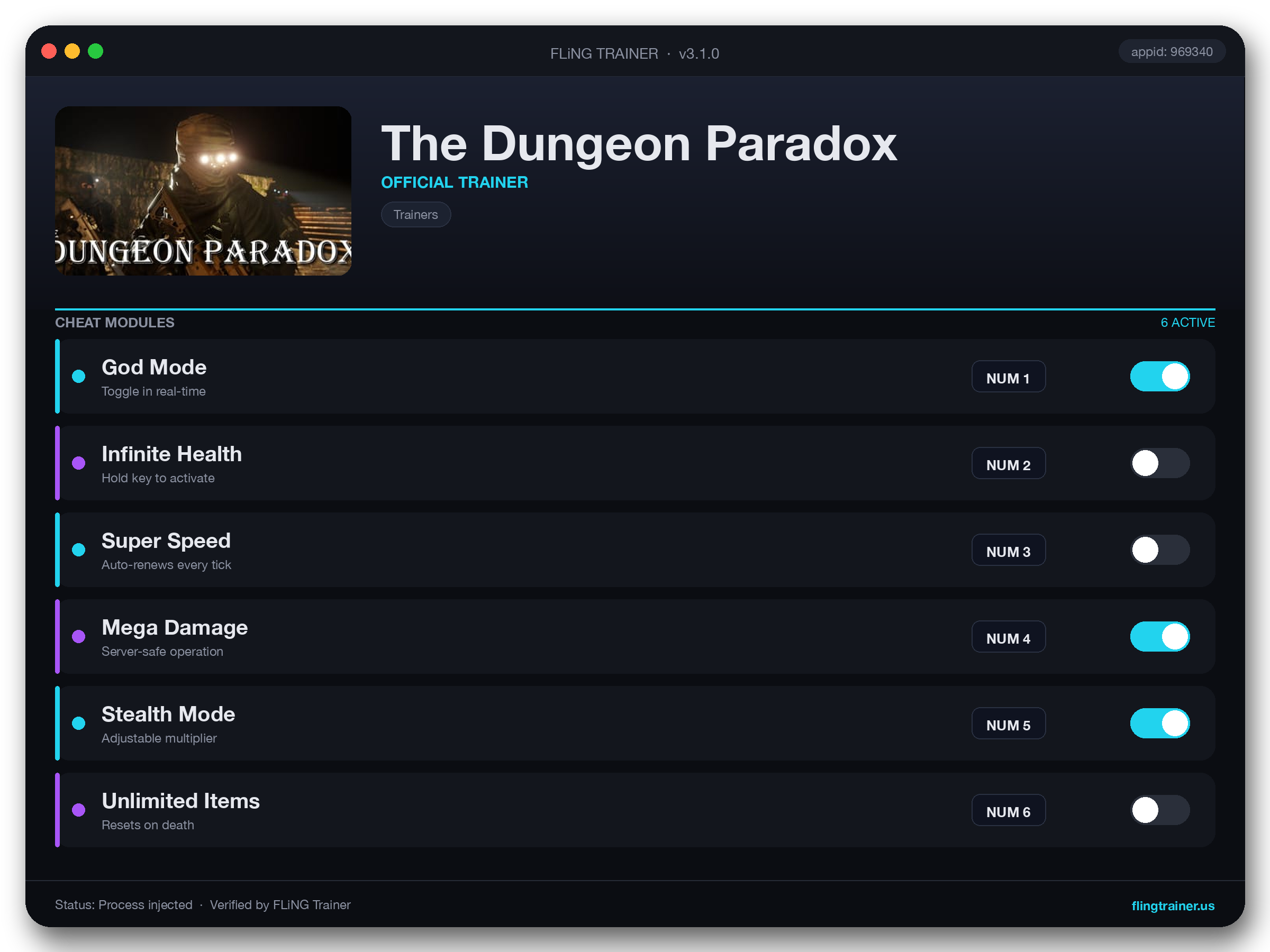Click the Mega Damage title text

coord(175,627)
